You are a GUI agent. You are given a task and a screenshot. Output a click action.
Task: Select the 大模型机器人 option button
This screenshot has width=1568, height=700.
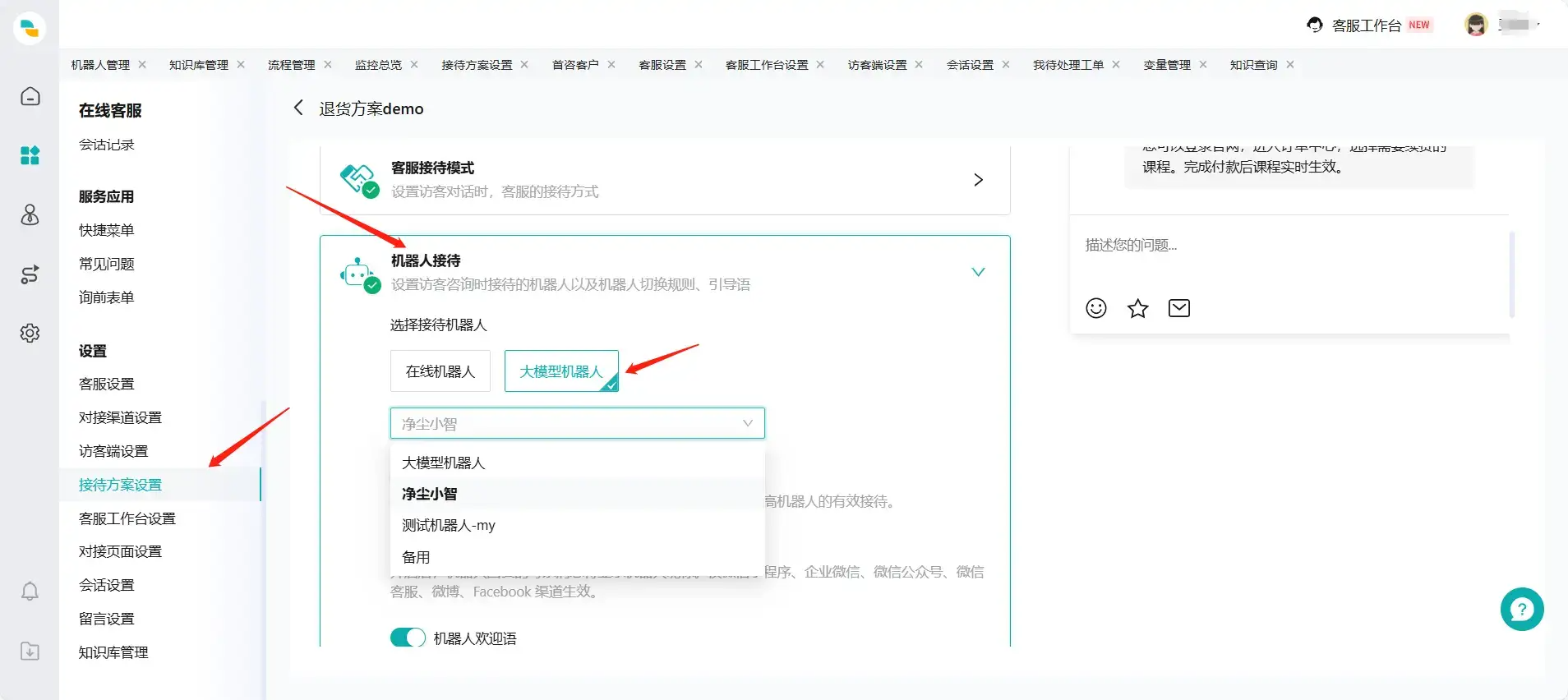pos(561,371)
